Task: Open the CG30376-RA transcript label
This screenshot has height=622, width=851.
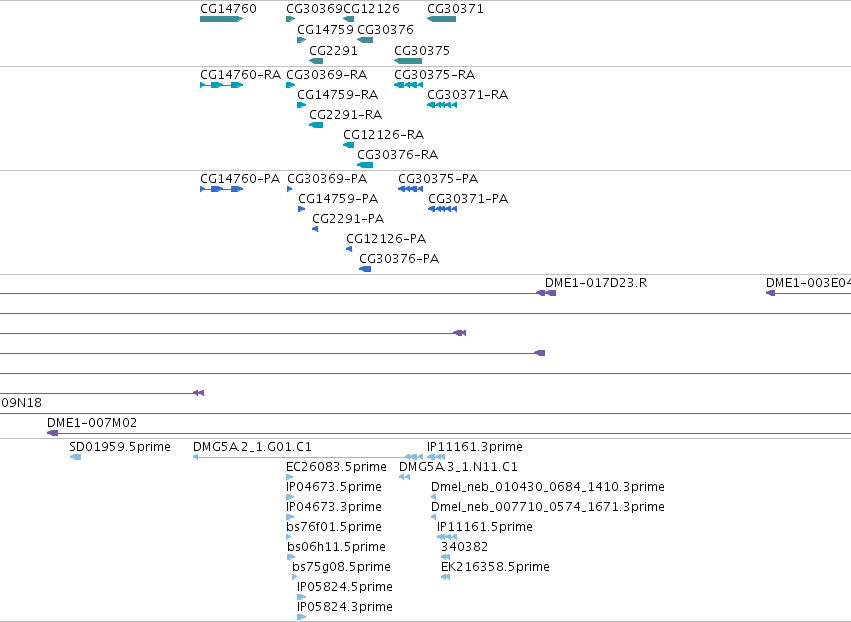Action: [398, 155]
